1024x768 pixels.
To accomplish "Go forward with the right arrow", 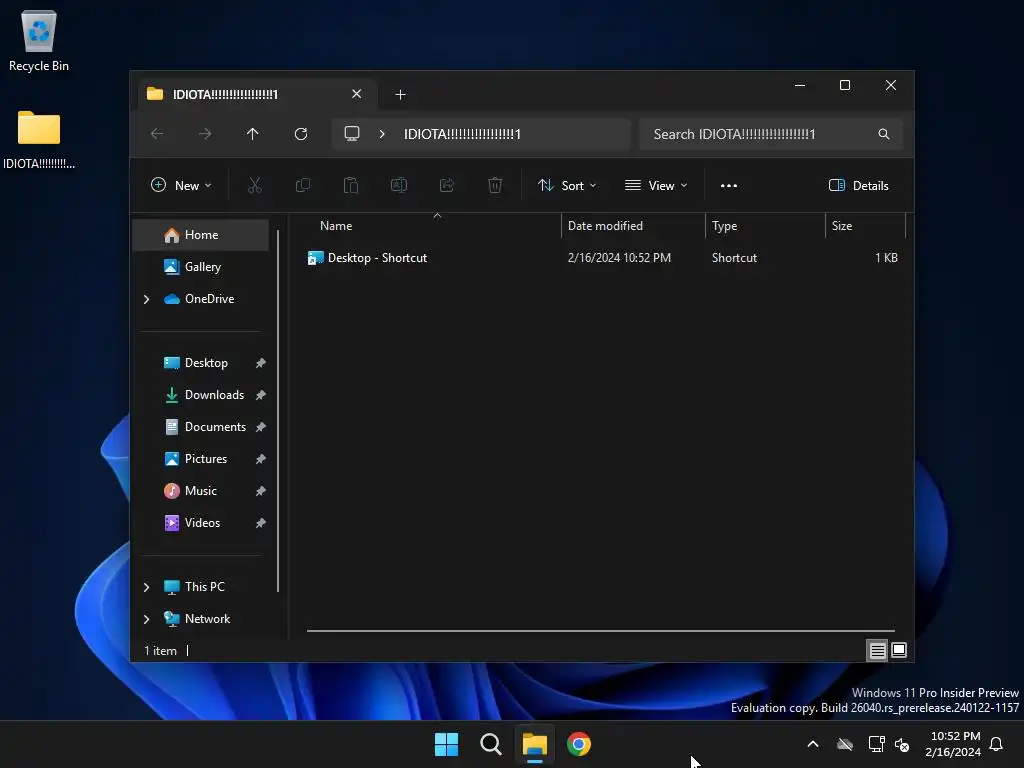I will (205, 134).
